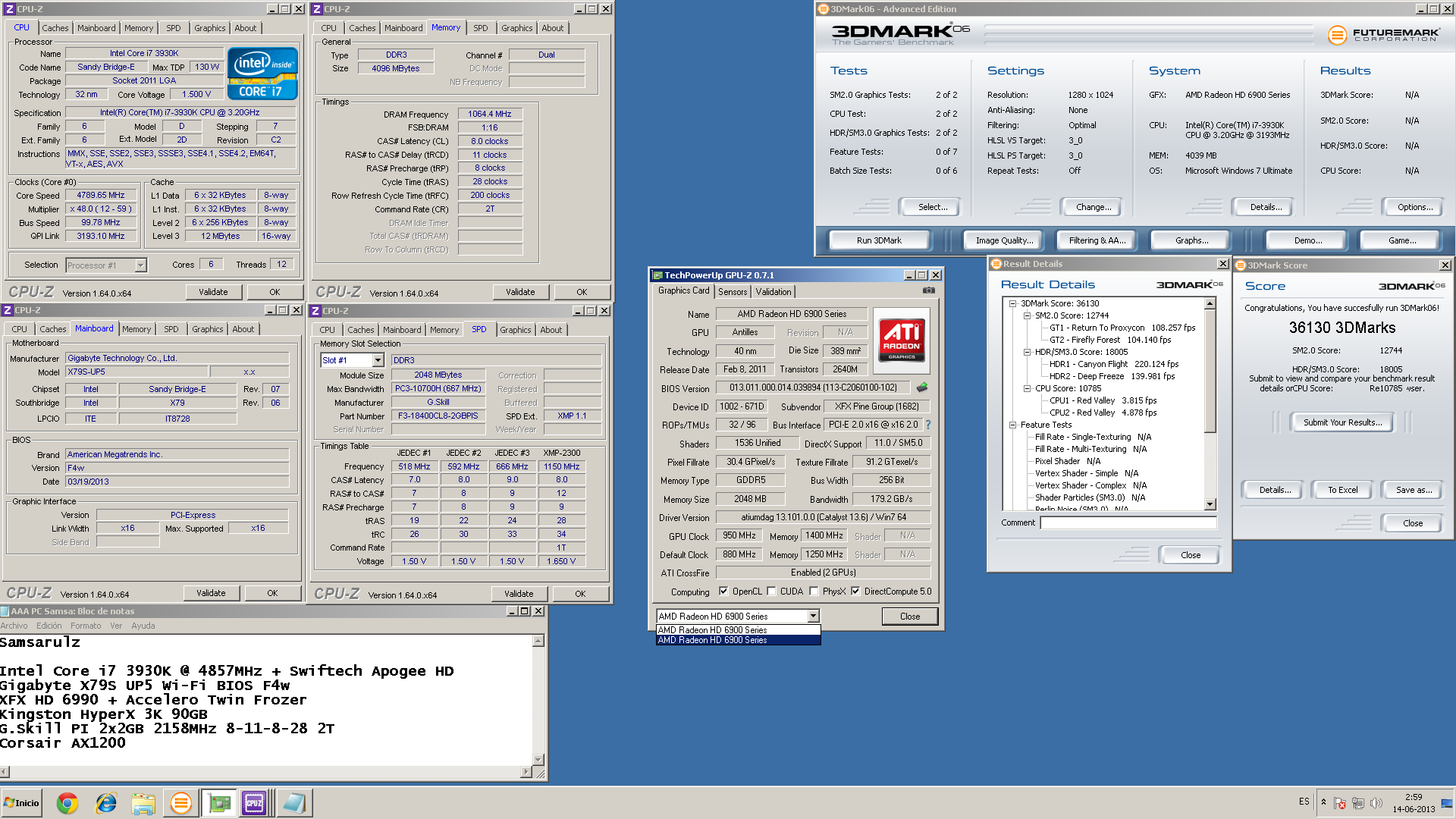
Task: Open the GPU selection dropdown arrow in GPU-Z
Action: (x=813, y=617)
